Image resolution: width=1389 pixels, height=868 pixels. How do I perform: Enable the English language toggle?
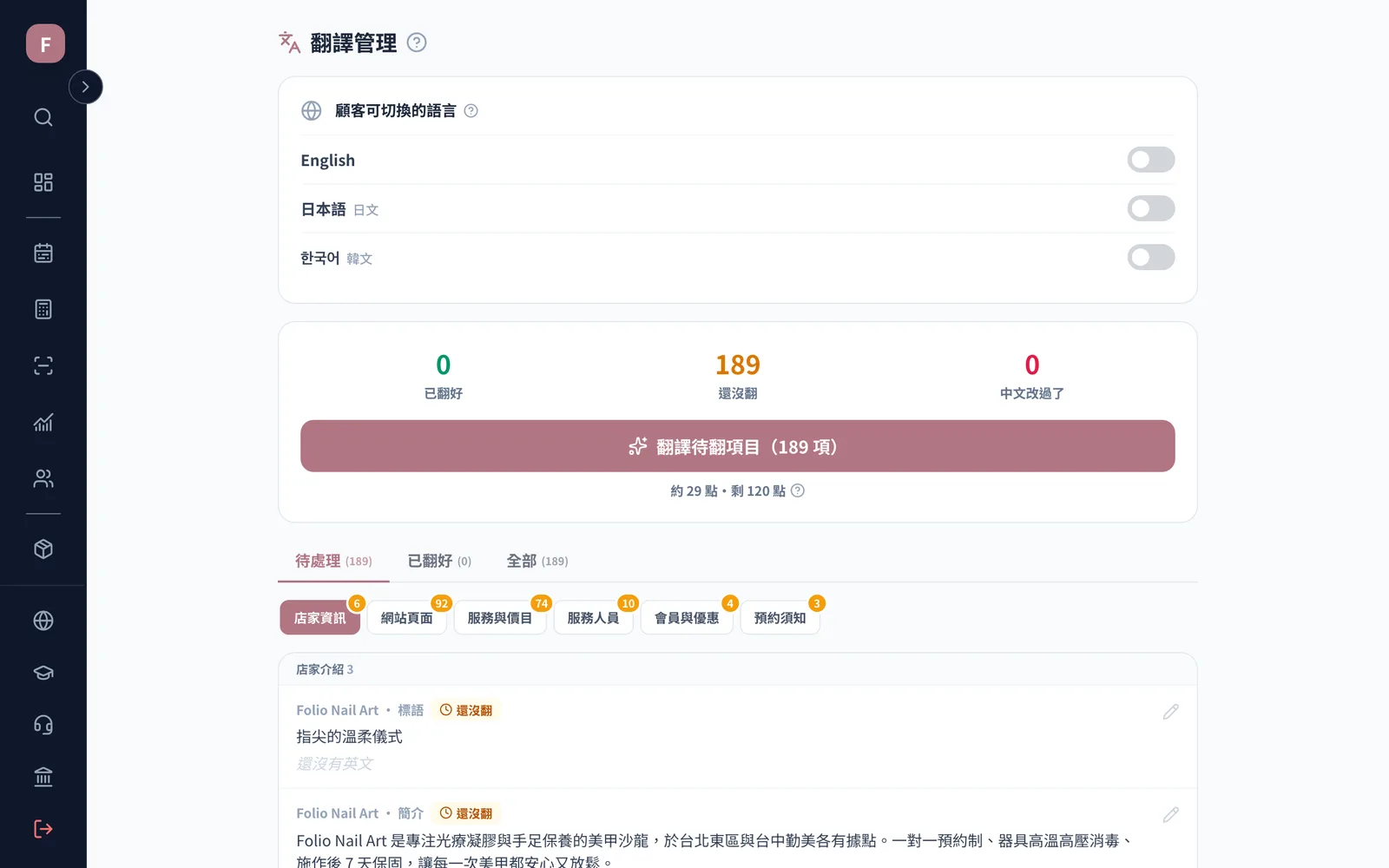(x=1151, y=160)
